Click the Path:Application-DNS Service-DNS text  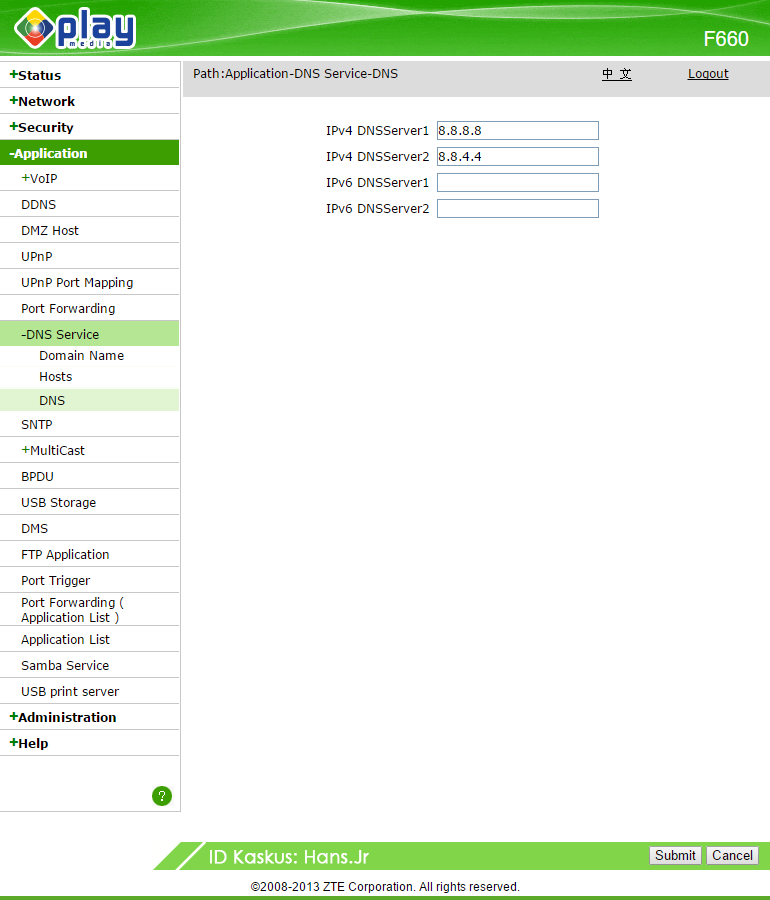(x=295, y=73)
